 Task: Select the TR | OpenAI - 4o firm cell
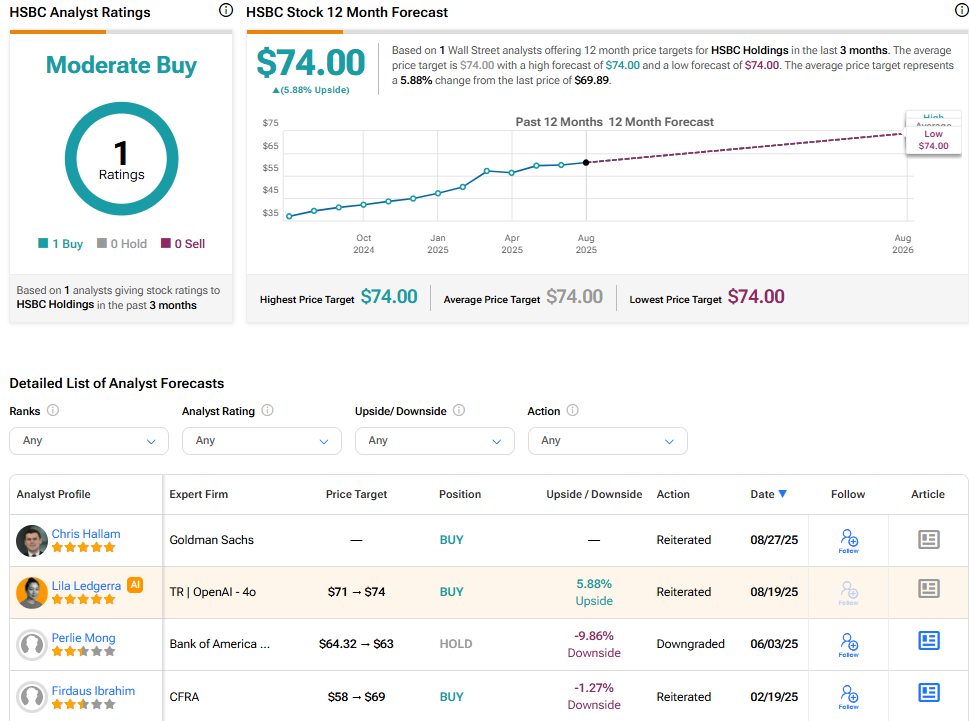(213, 592)
